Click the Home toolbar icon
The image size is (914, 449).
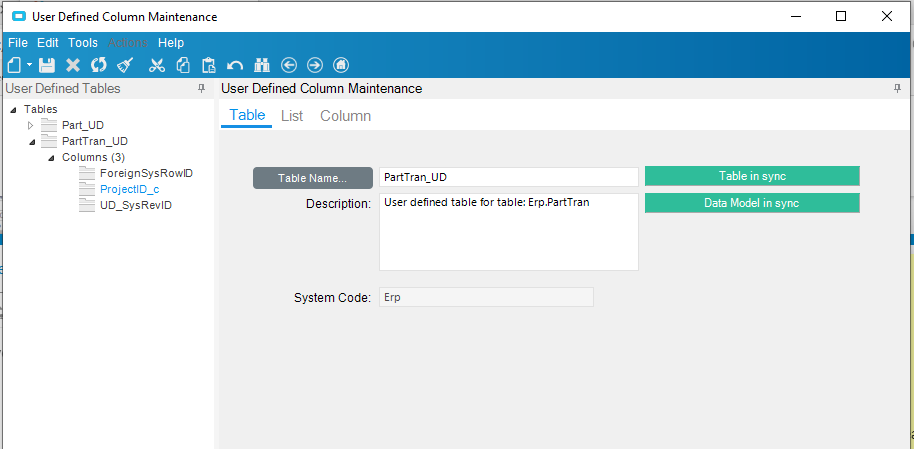coord(341,65)
